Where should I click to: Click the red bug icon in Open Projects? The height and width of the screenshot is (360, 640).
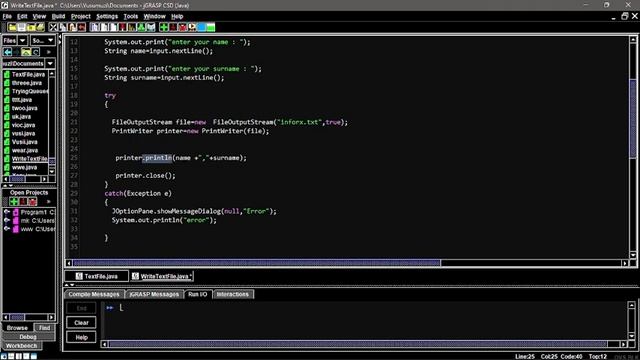pos(32,201)
